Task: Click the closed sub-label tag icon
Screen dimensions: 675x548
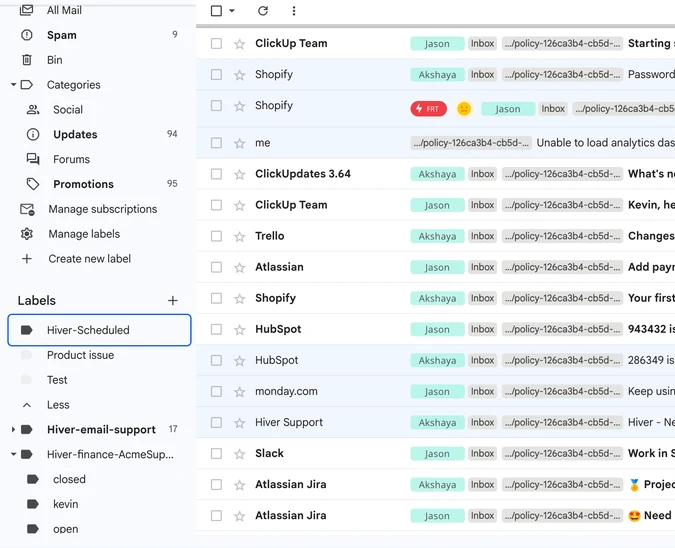Action: [x=33, y=479]
